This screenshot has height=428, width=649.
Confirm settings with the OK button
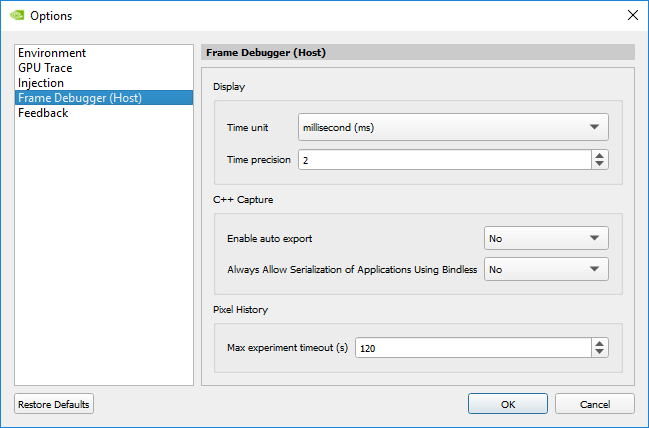coord(508,404)
